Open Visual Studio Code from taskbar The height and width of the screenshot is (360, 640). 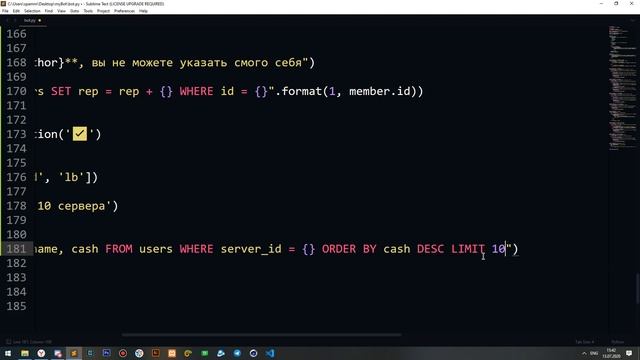270,353
